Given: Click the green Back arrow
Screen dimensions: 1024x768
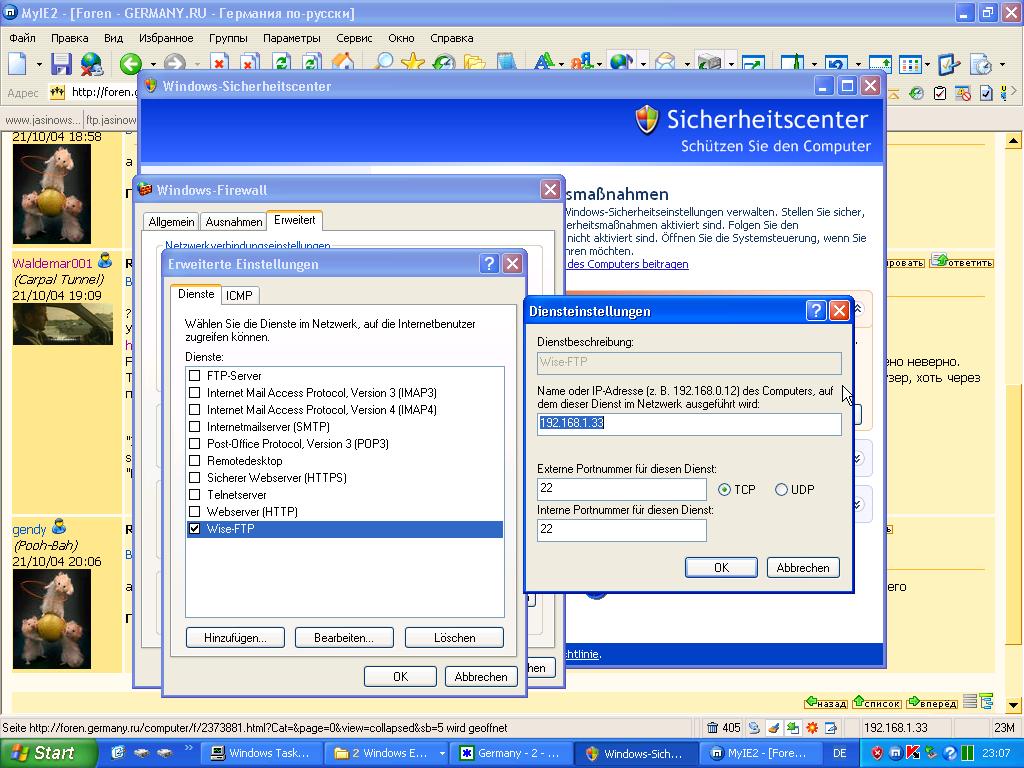Looking at the screenshot, I should click(x=131, y=63).
